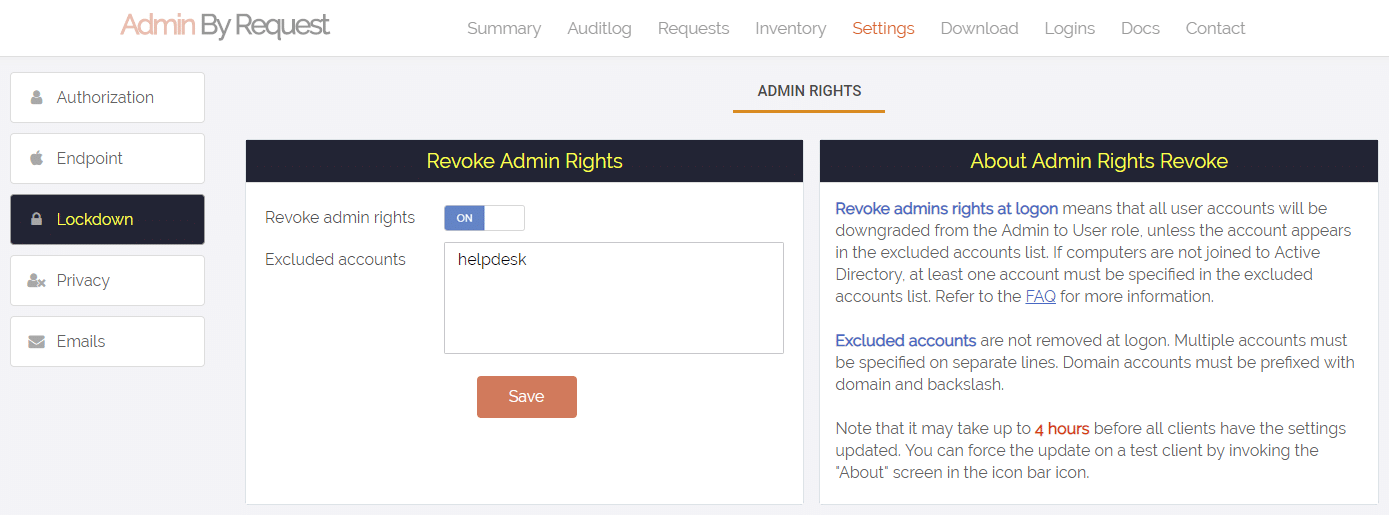The height and width of the screenshot is (515, 1389).
Task: Click inside the Excluded accounts text box
Action: (x=614, y=298)
